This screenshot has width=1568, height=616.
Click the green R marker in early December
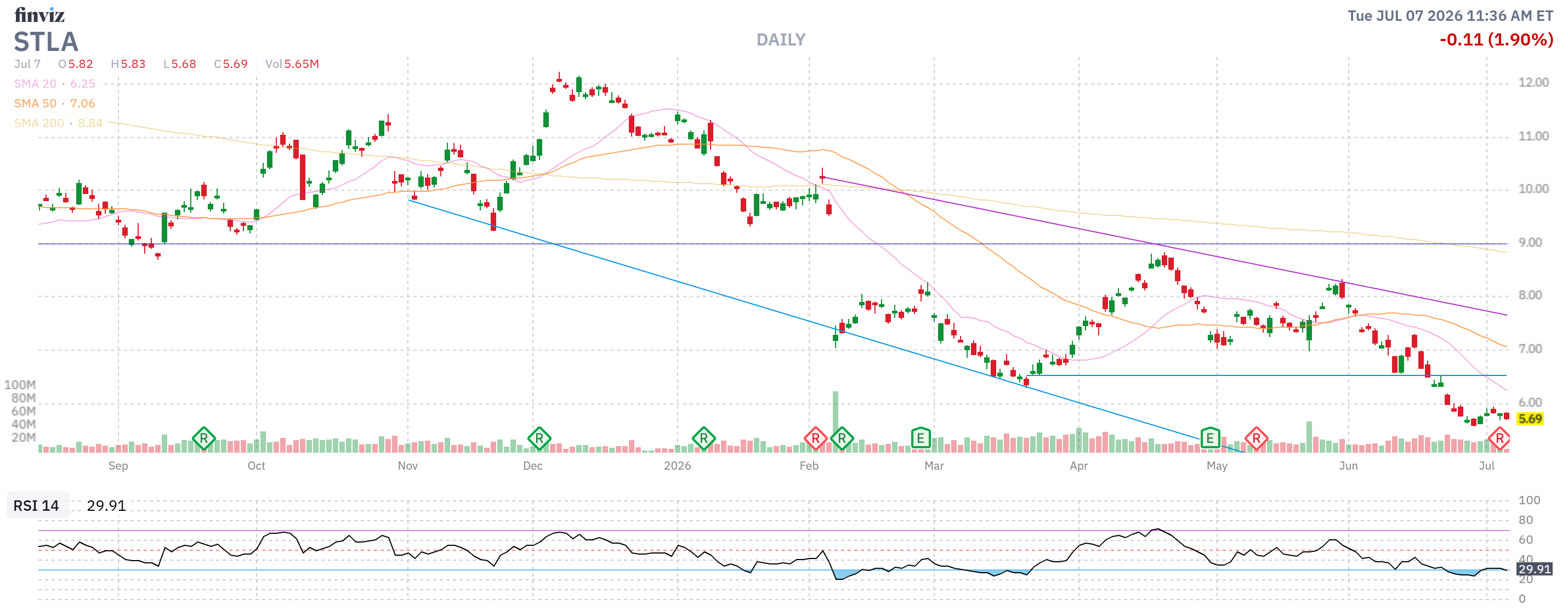tap(539, 438)
